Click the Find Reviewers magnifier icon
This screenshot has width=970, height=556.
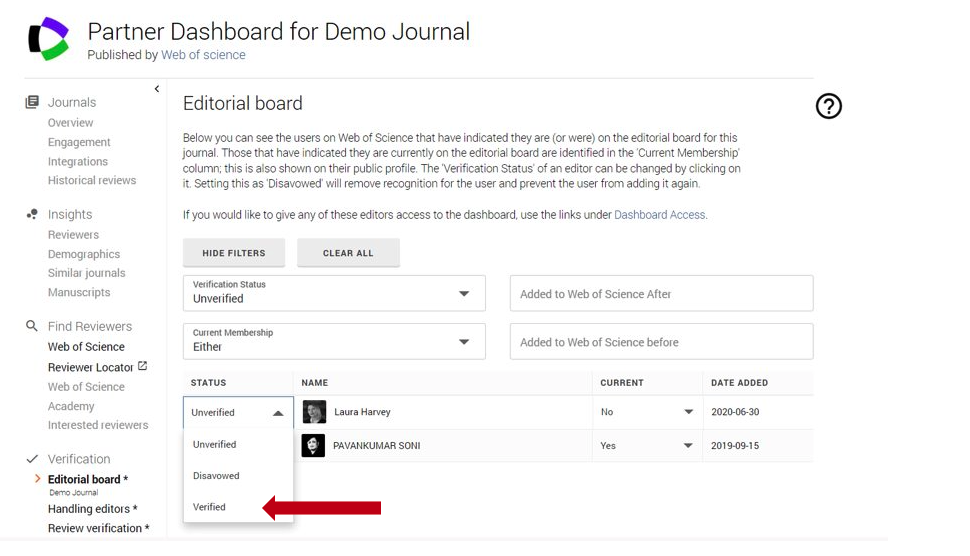[32, 325]
